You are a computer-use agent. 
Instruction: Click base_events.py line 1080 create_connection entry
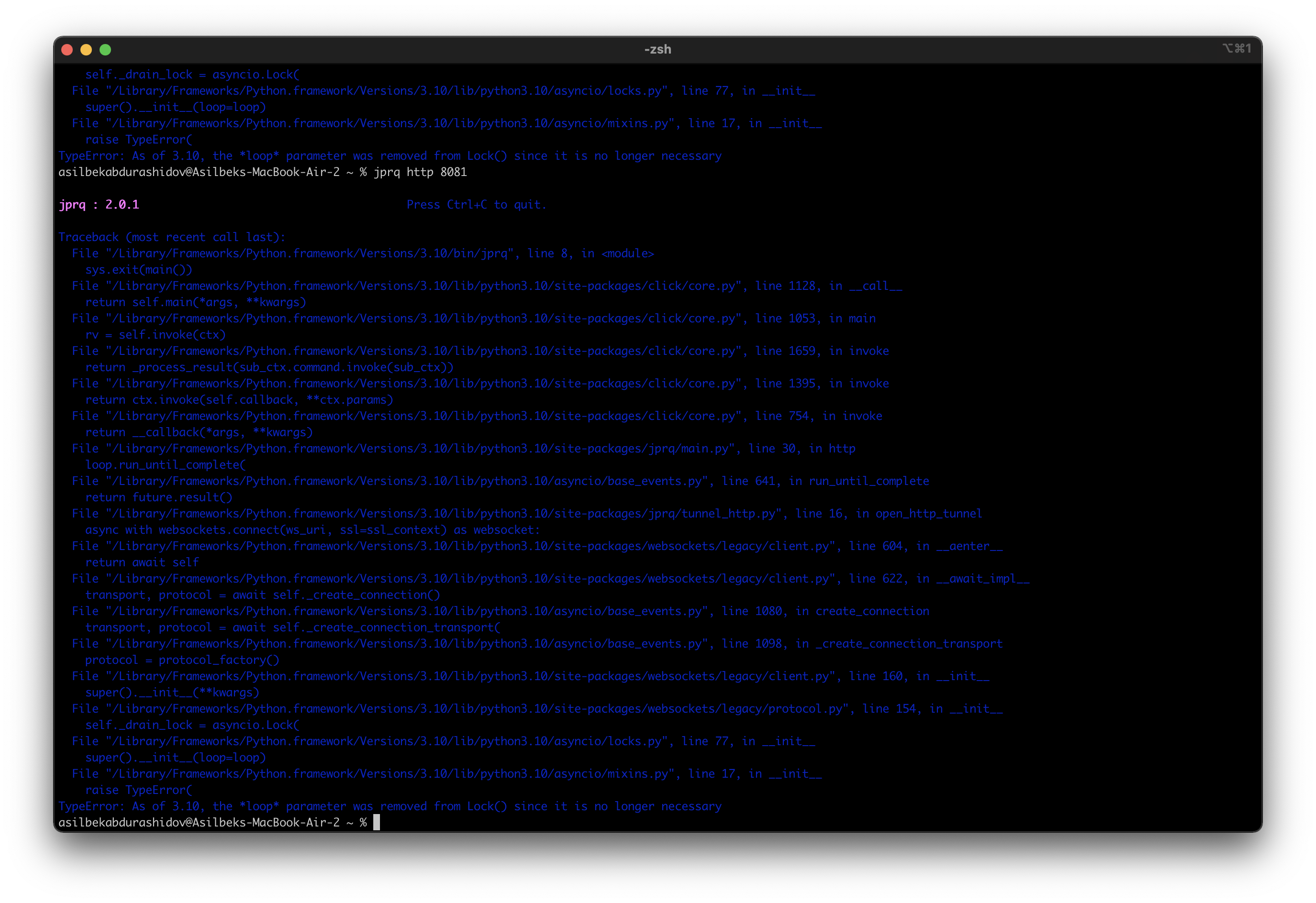(501, 612)
